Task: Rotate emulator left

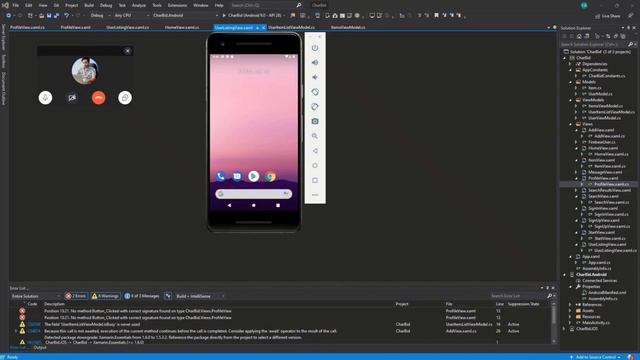Action: coord(315,92)
